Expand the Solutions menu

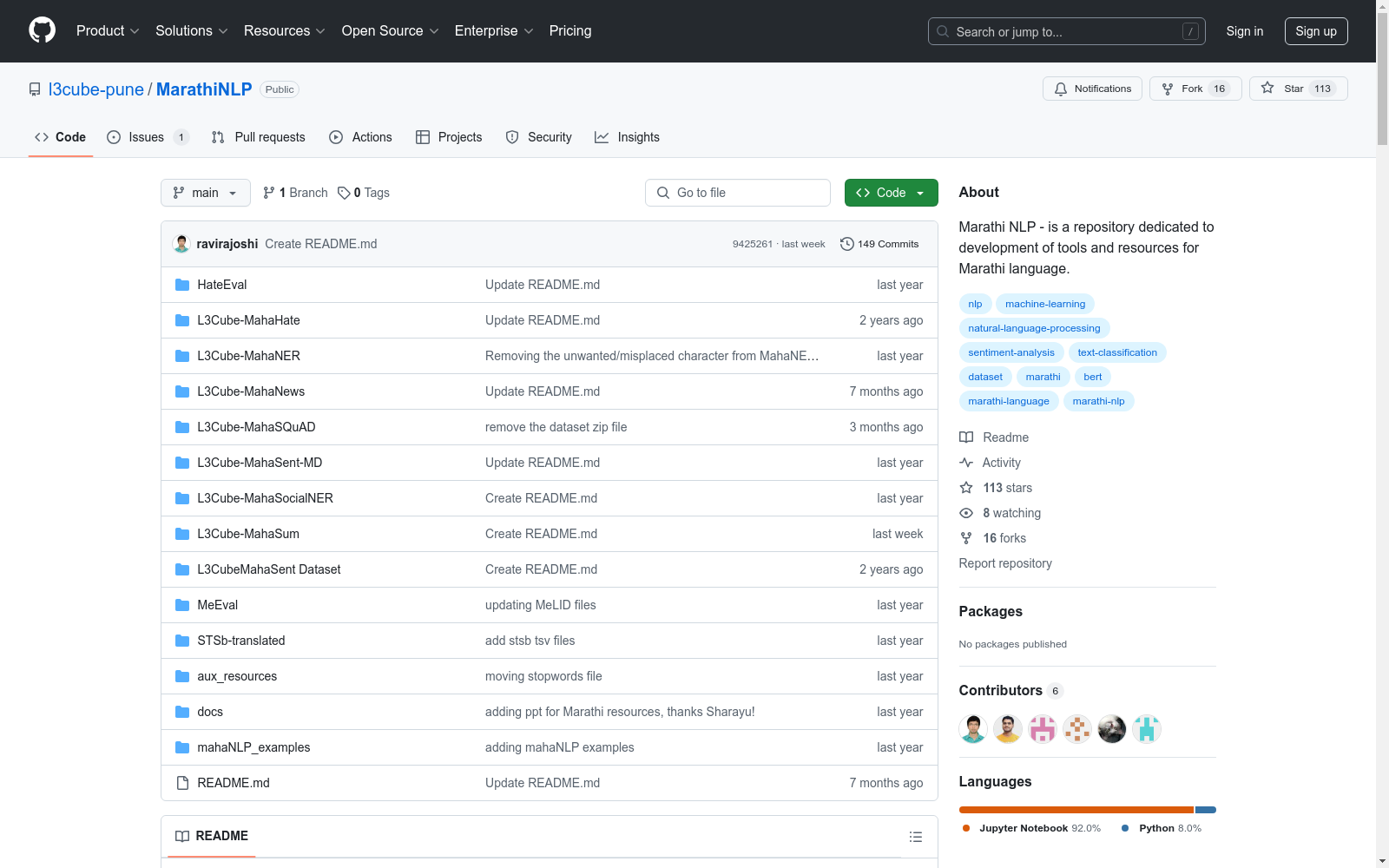pos(192,31)
